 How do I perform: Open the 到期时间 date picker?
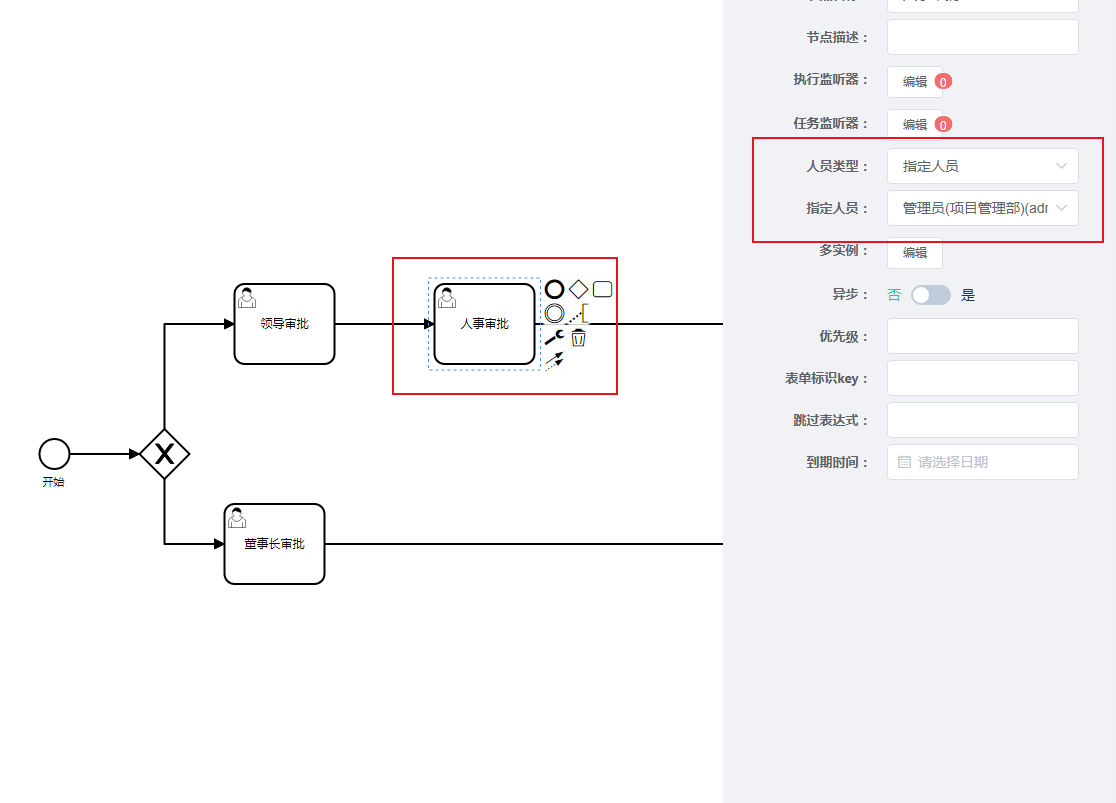point(982,462)
